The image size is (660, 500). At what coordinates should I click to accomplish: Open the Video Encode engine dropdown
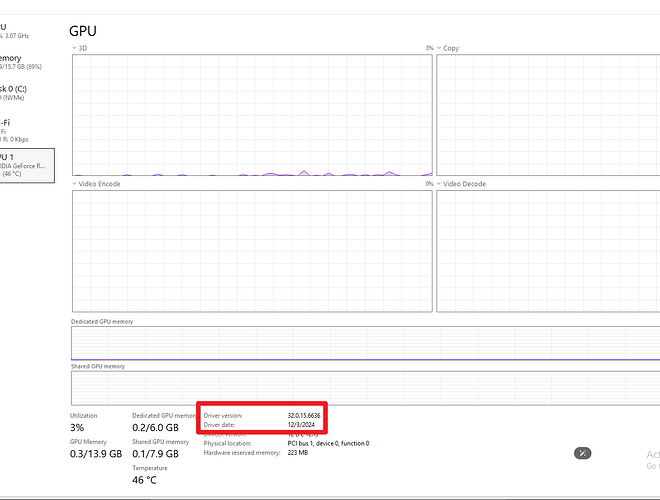75,184
